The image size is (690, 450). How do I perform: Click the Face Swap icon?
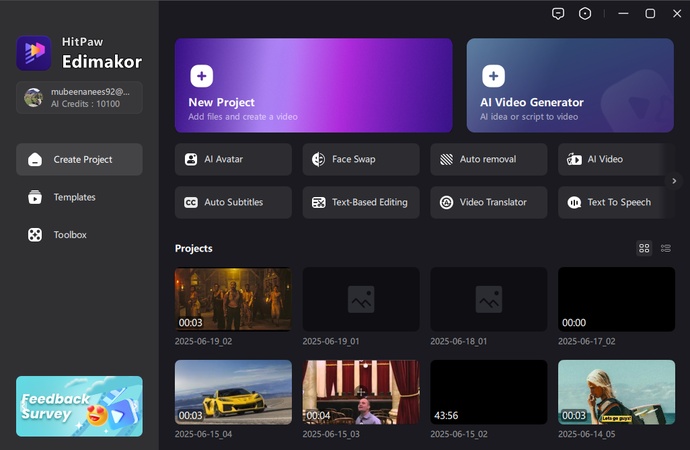point(319,159)
